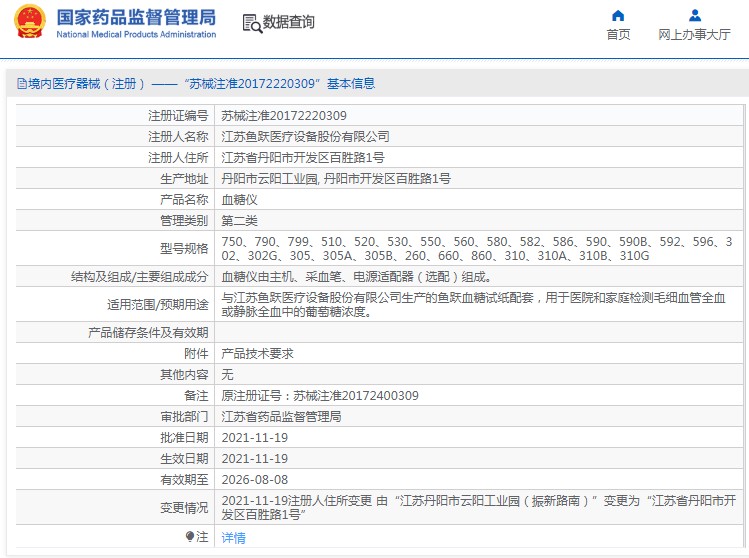Click the person icon above 网上办事大厅
The width and height of the screenshot is (749, 558).
[694, 15]
